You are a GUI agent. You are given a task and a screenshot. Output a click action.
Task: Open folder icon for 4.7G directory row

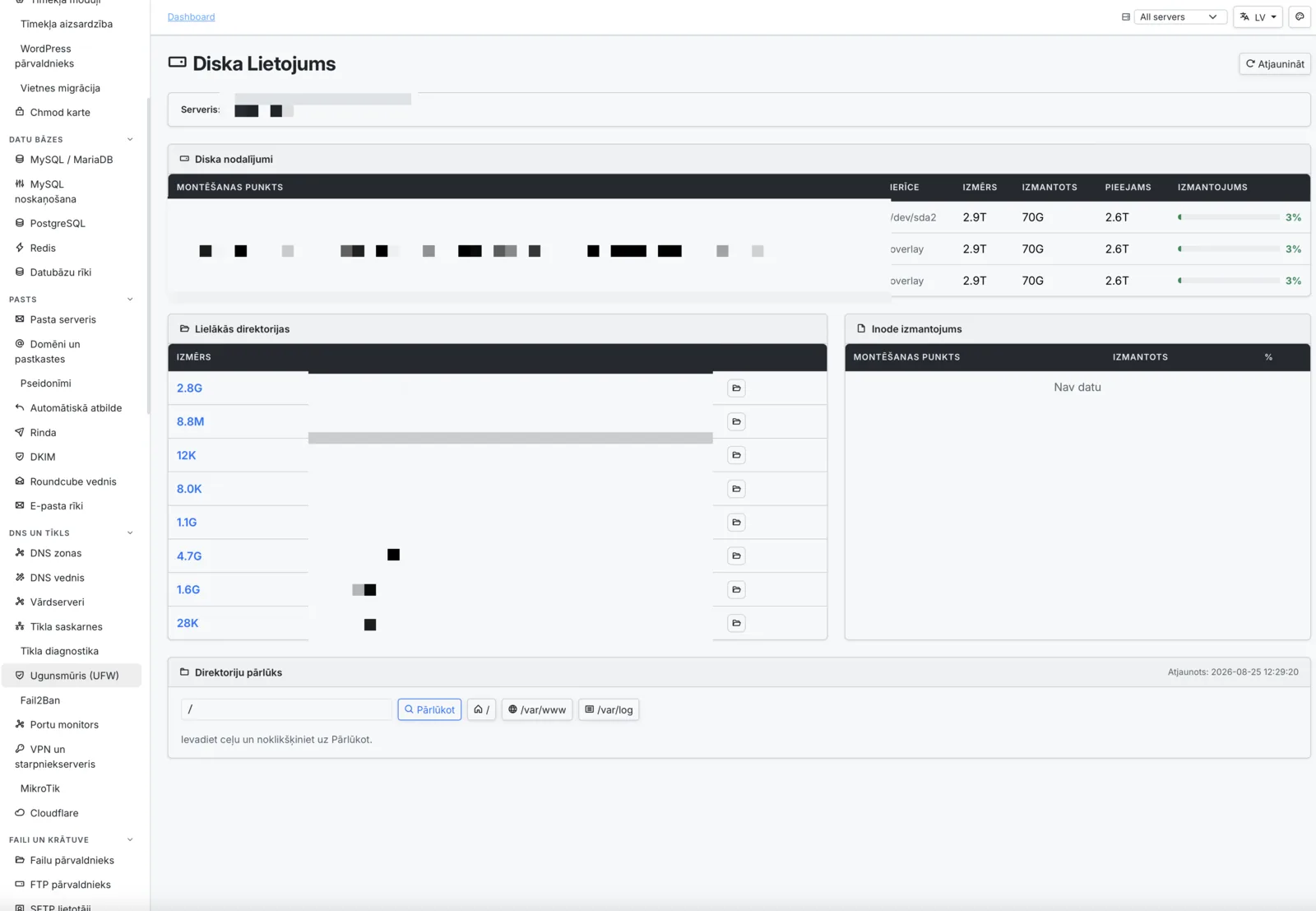(736, 556)
